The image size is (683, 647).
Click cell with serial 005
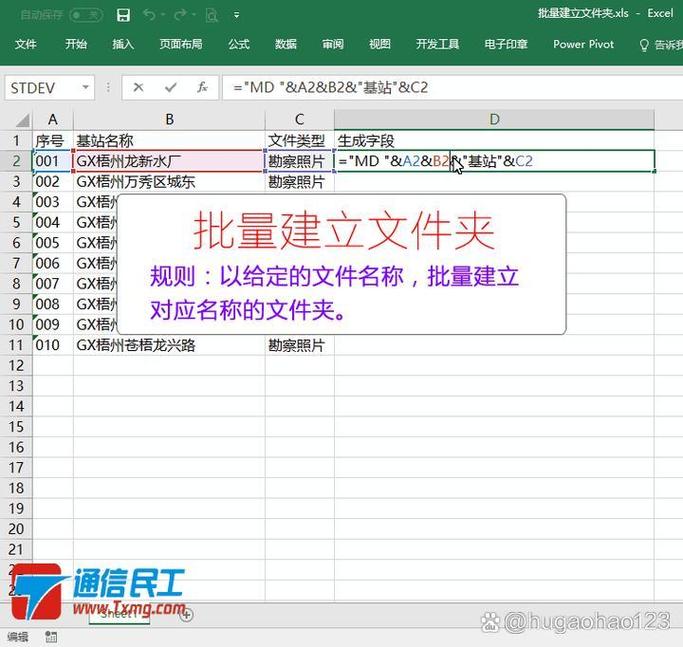[53, 243]
